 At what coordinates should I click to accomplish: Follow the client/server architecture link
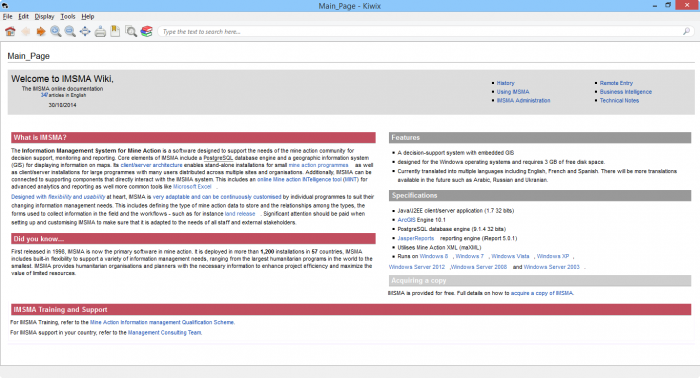coord(151,165)
